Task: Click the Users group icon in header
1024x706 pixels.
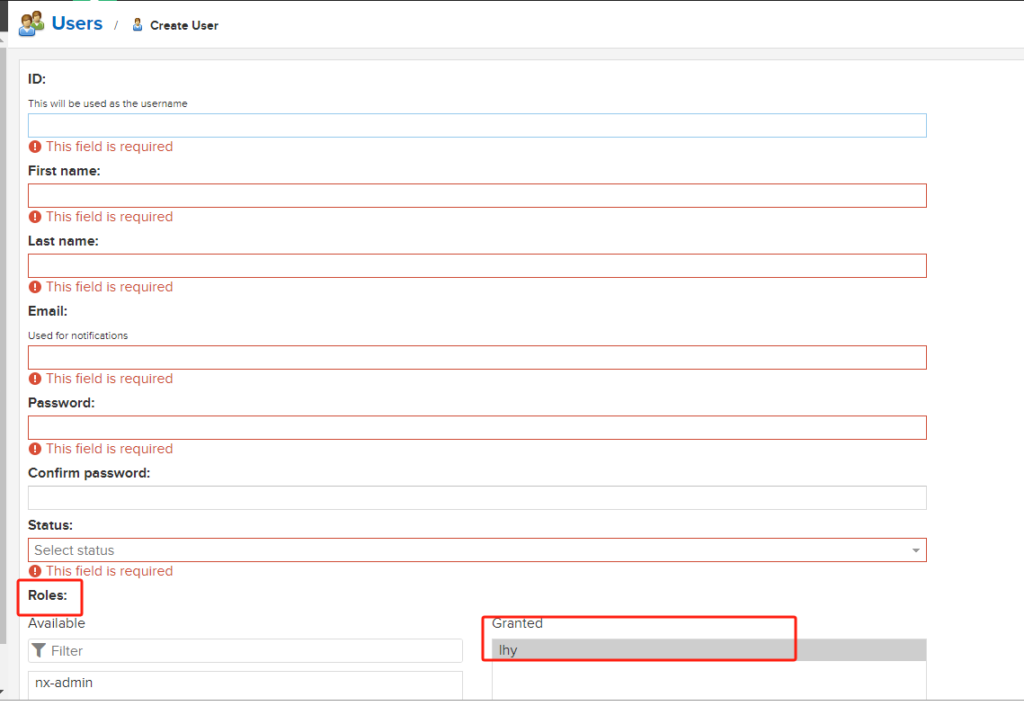Action: [x=31, y=23]
